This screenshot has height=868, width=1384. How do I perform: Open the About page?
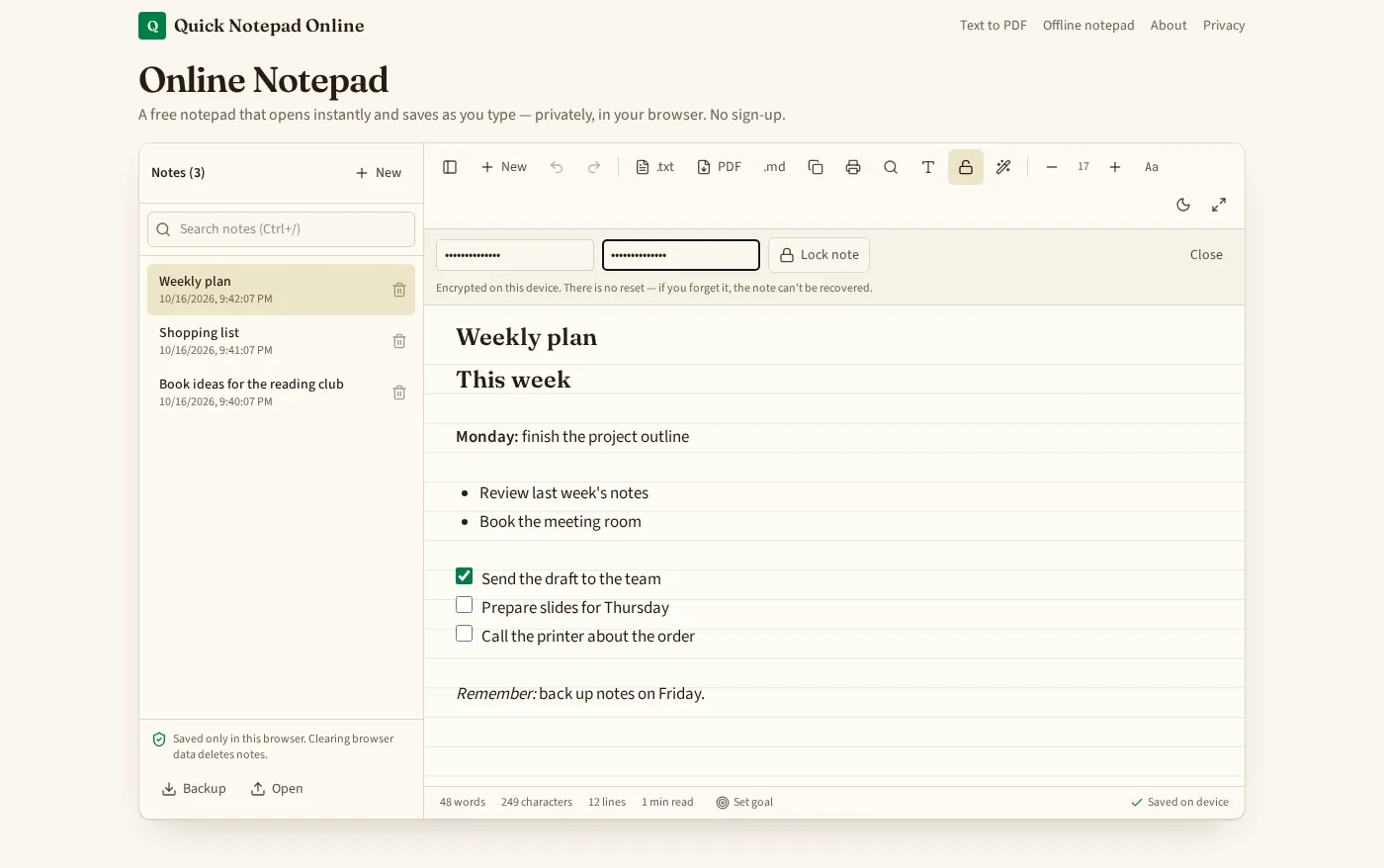coord(1168,26)
